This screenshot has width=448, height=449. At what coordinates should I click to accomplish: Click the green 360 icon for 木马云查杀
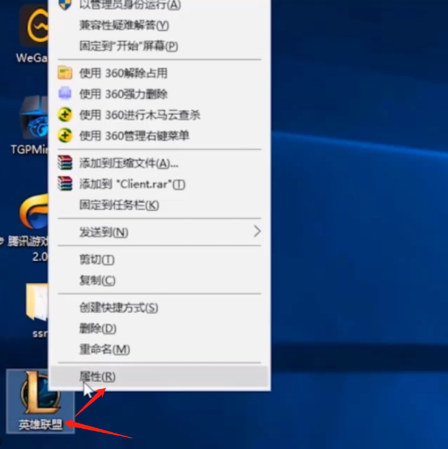pos(65,115)
